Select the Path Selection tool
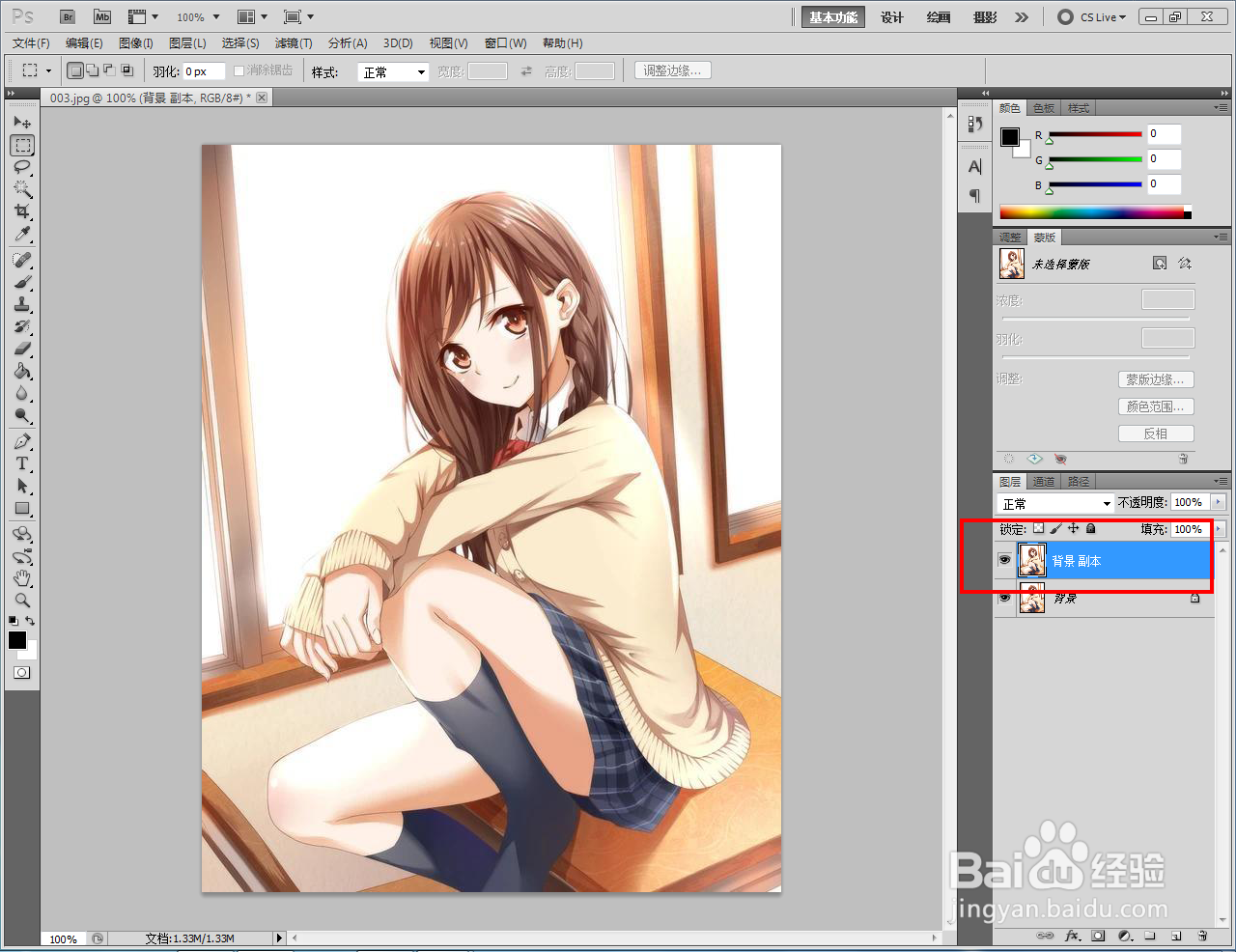 (x=22, y=487)
